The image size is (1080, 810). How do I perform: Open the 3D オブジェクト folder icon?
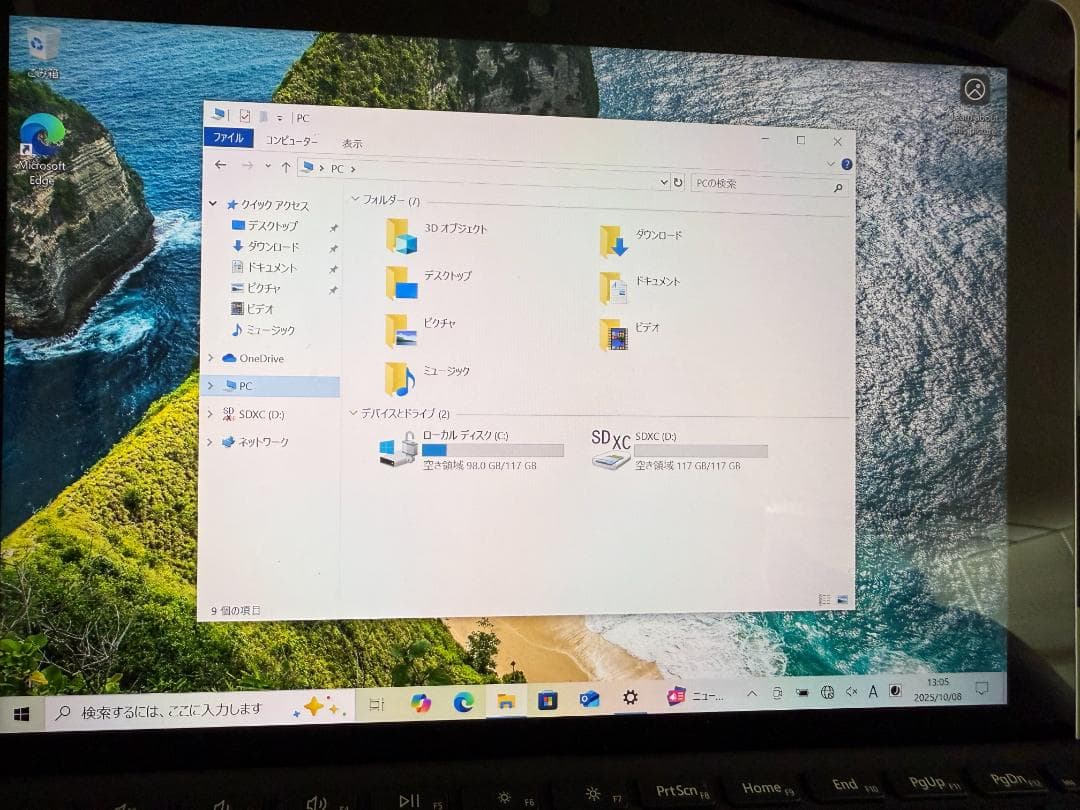point(401,236)
